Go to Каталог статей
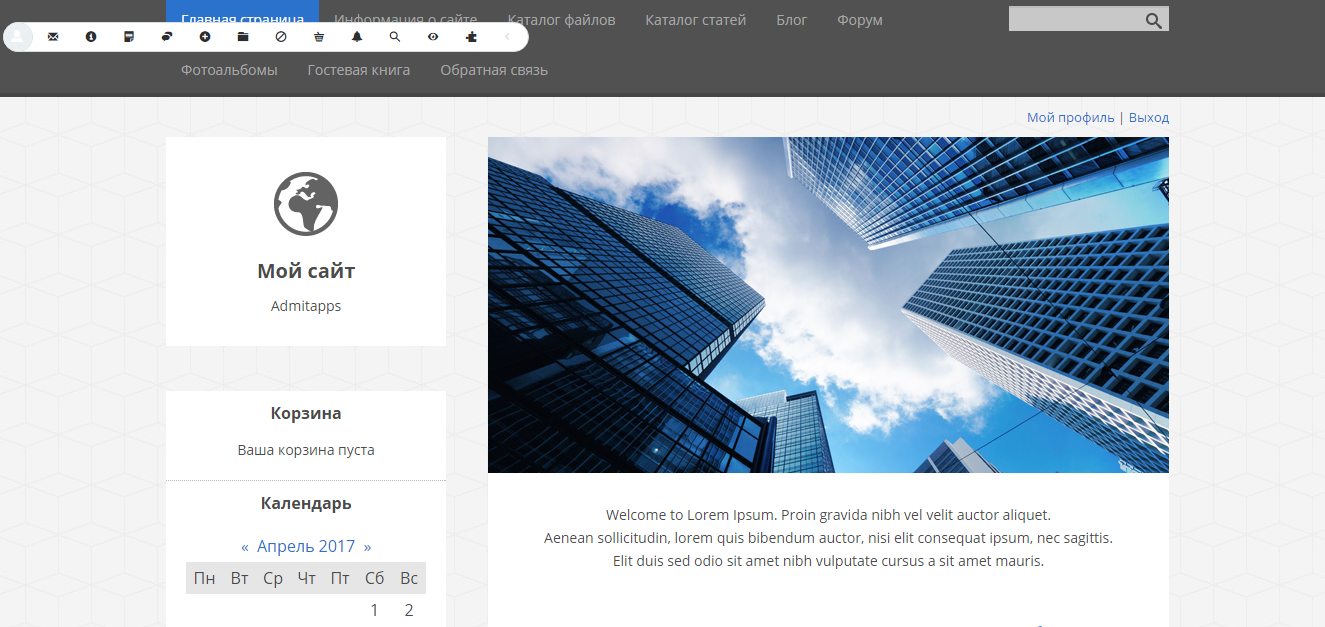Screen dimensions: 1325x627 [x=696, y=19]
